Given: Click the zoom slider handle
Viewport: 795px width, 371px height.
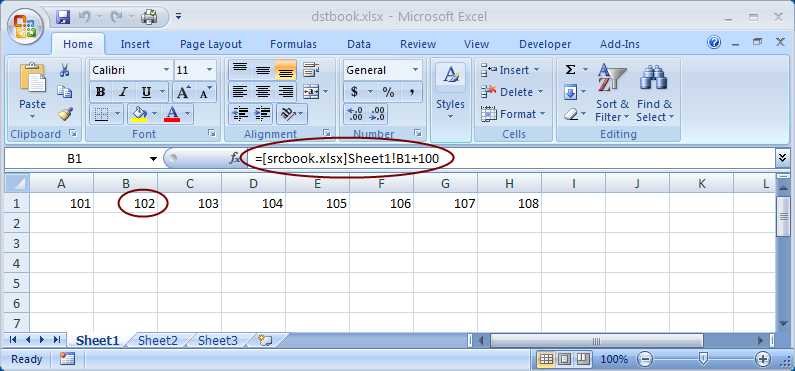Looking at the screenshot, I should pyautogui.click(x=703, y=359).
